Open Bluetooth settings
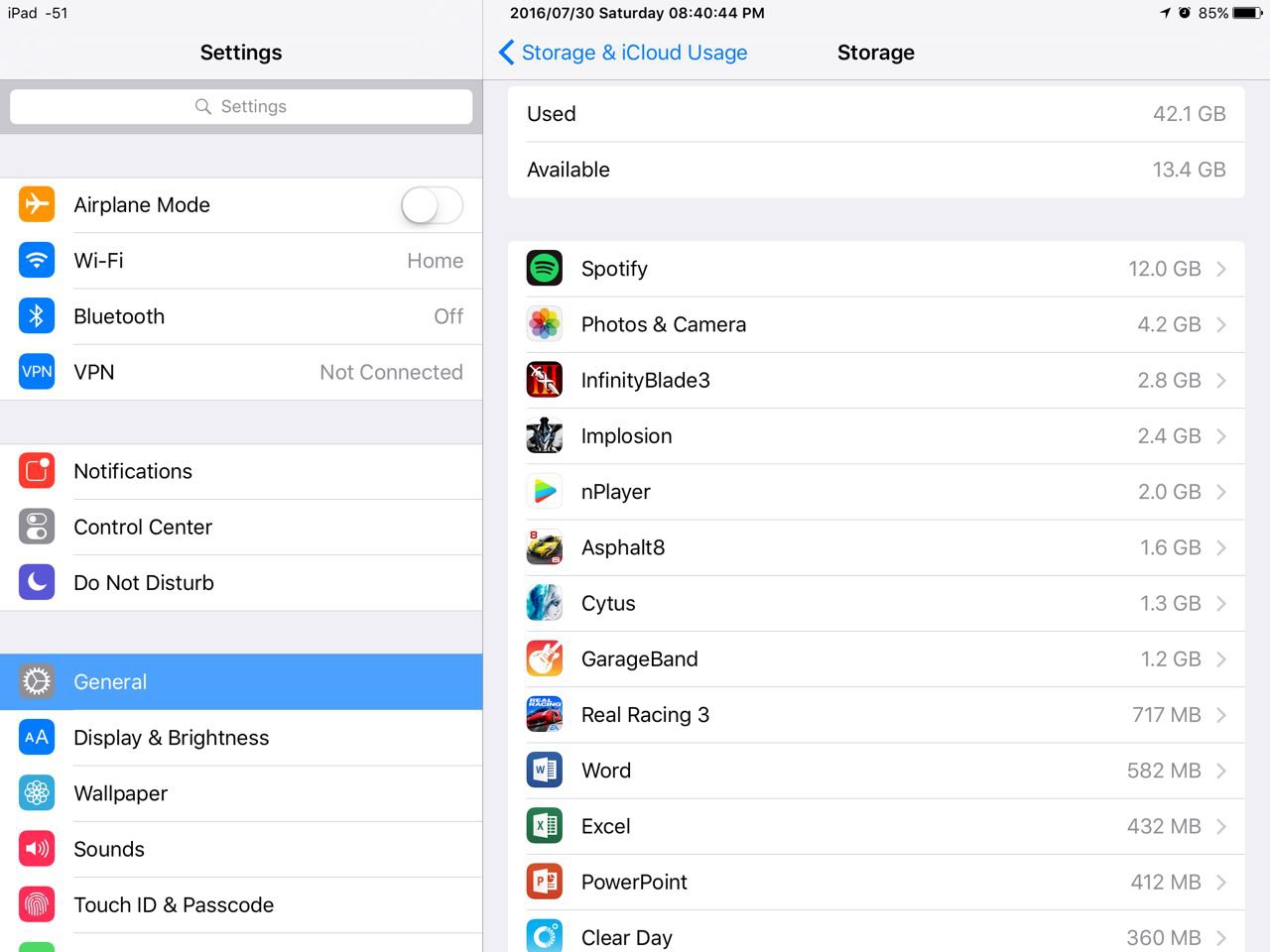Screen dimensions: 1270x952 (x=241, y=316)
